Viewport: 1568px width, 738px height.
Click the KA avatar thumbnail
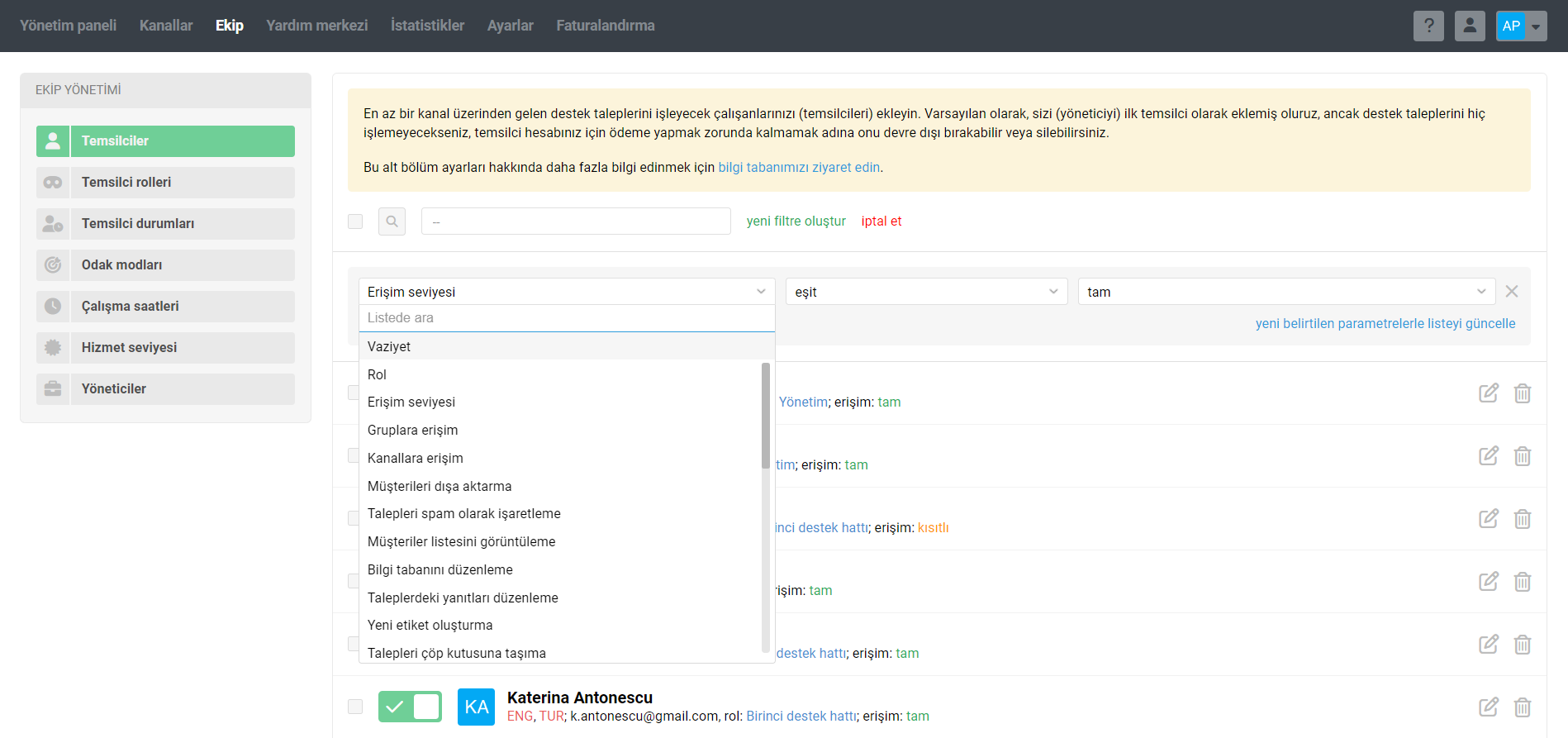tap(476, 707)
